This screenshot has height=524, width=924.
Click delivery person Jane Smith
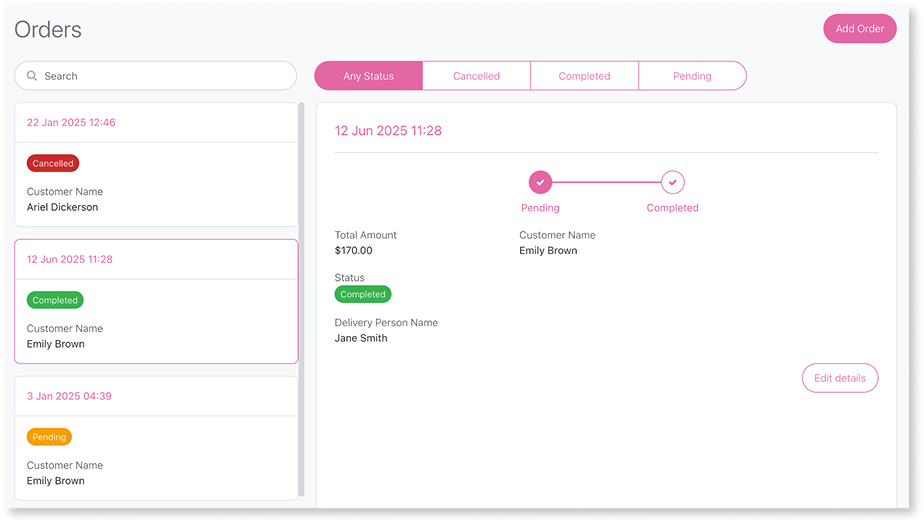point(361,338)
